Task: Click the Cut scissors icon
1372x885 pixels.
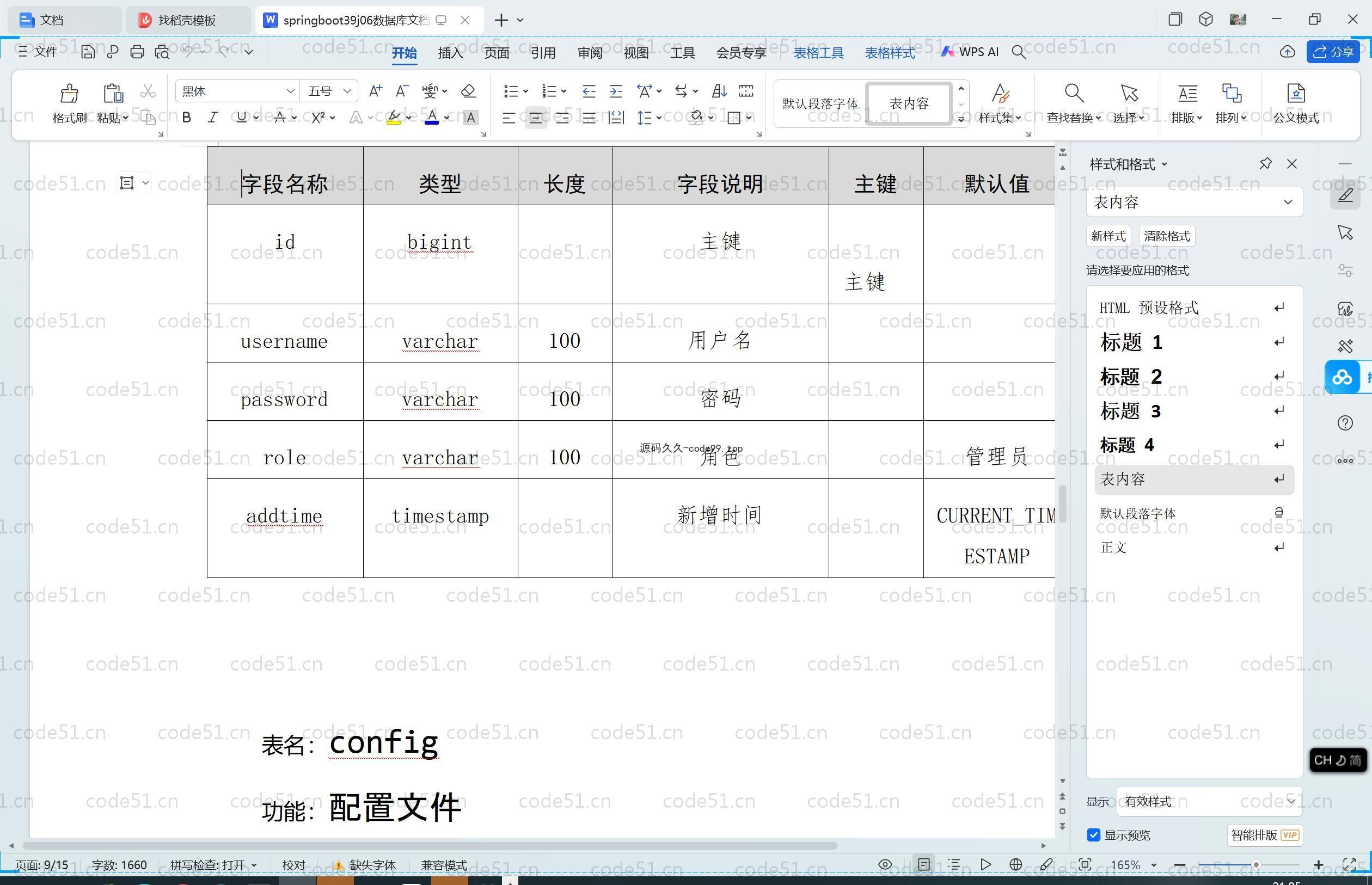Action: pyautogui.click(x=148, y=91)
